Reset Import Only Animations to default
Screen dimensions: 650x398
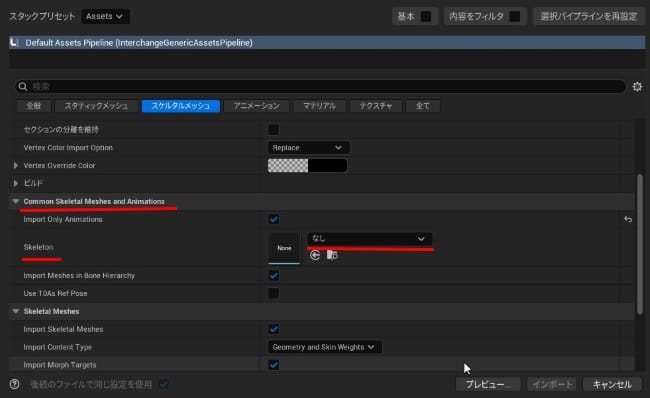pyautogui.click(x=628, y=219)
